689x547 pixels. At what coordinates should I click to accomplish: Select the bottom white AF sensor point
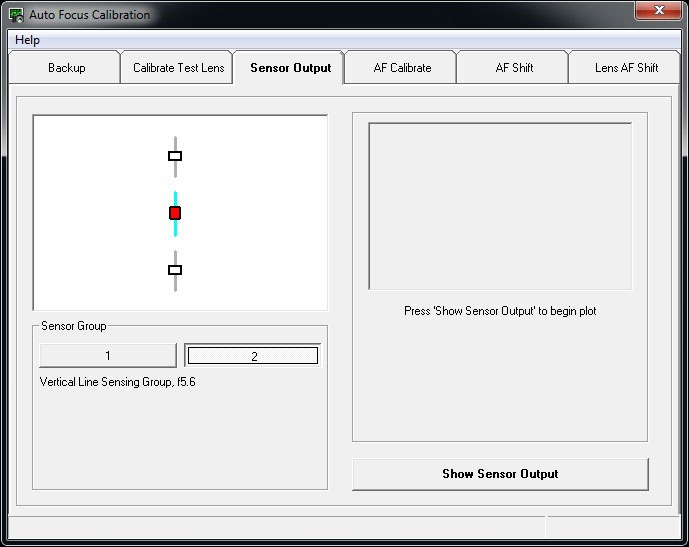click(x=175, y=270)
